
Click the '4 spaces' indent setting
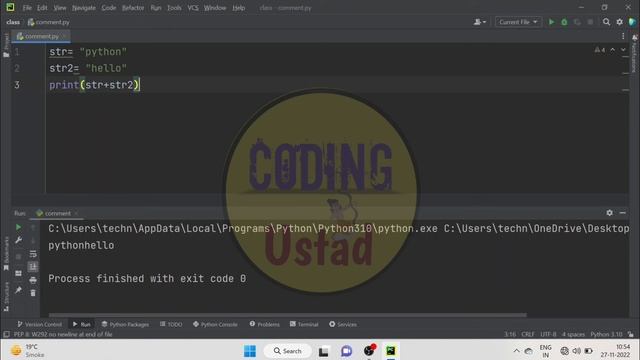(573, 334)
